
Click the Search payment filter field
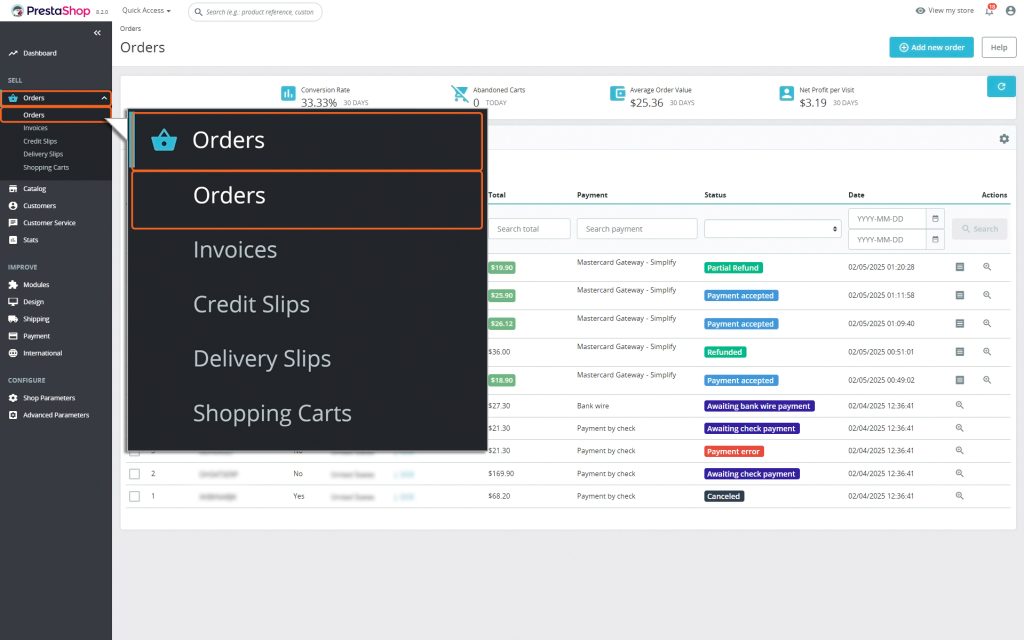click(x=637, y=229)
